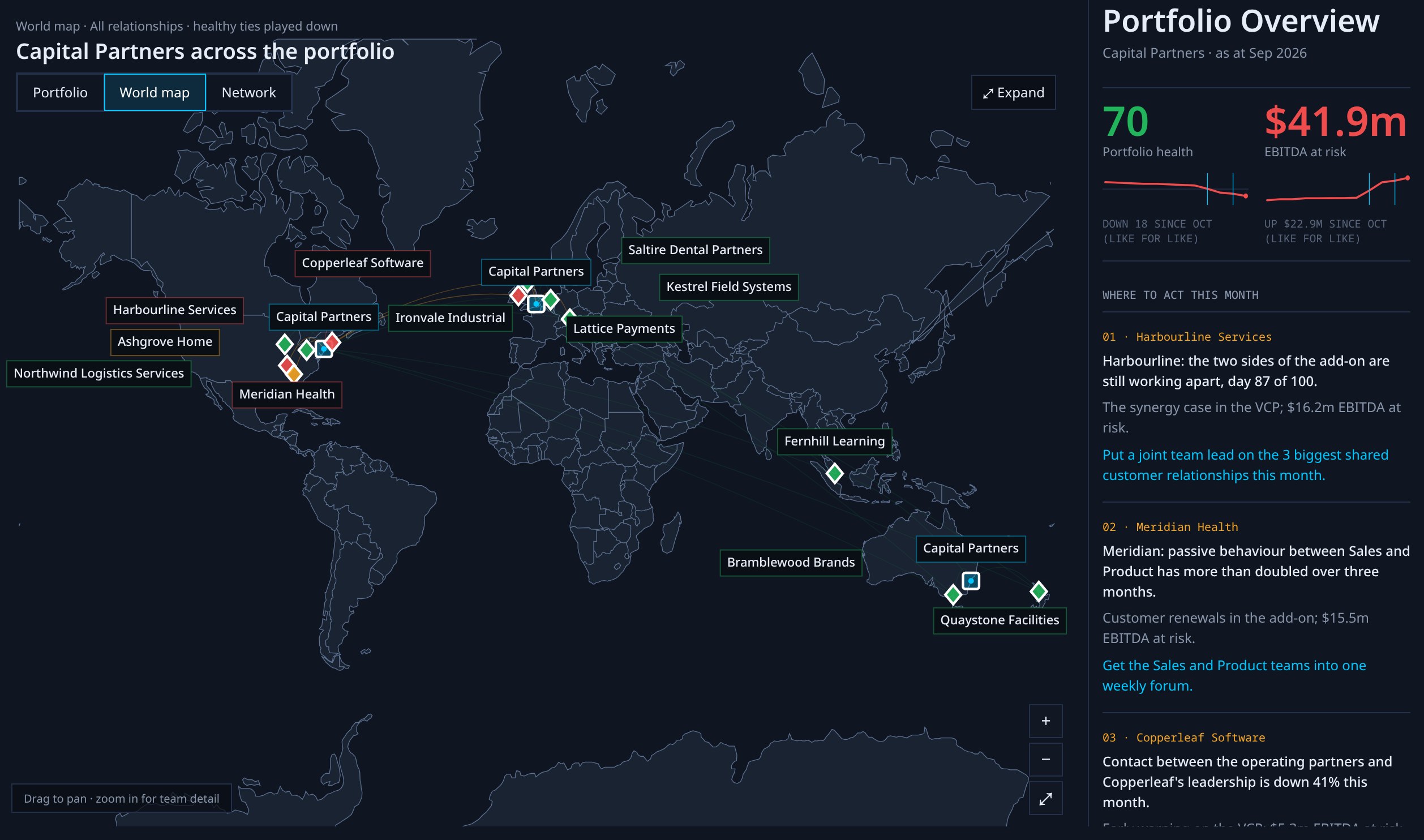This screenshot has height=840, width=1424.
Task: Click the zoom in plus button
Action: pos(1045,721)
